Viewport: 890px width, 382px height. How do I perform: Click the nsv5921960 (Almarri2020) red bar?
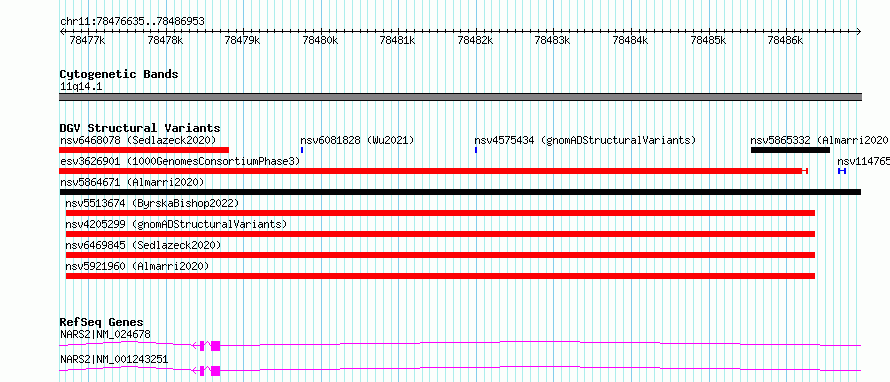pos(440,276)
